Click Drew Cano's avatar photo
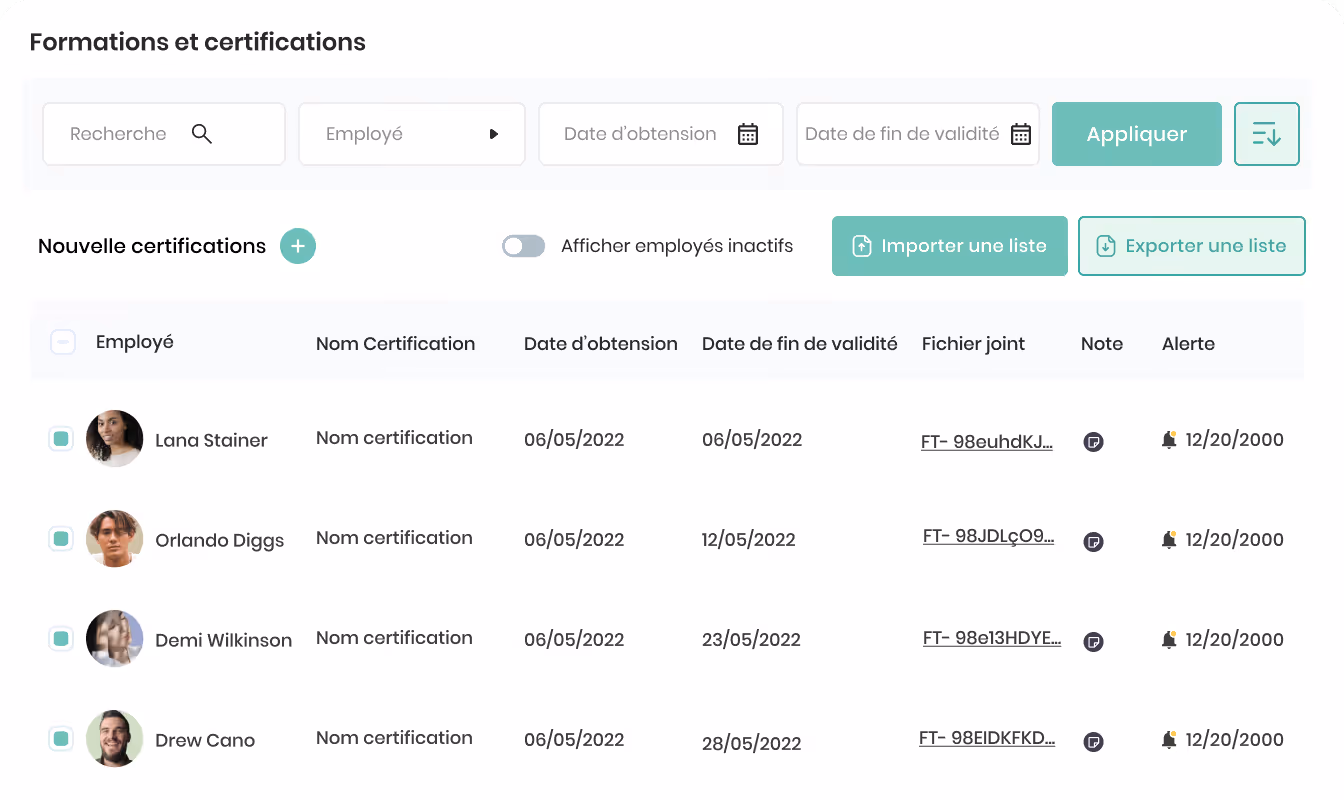 (x=114, y=738)
